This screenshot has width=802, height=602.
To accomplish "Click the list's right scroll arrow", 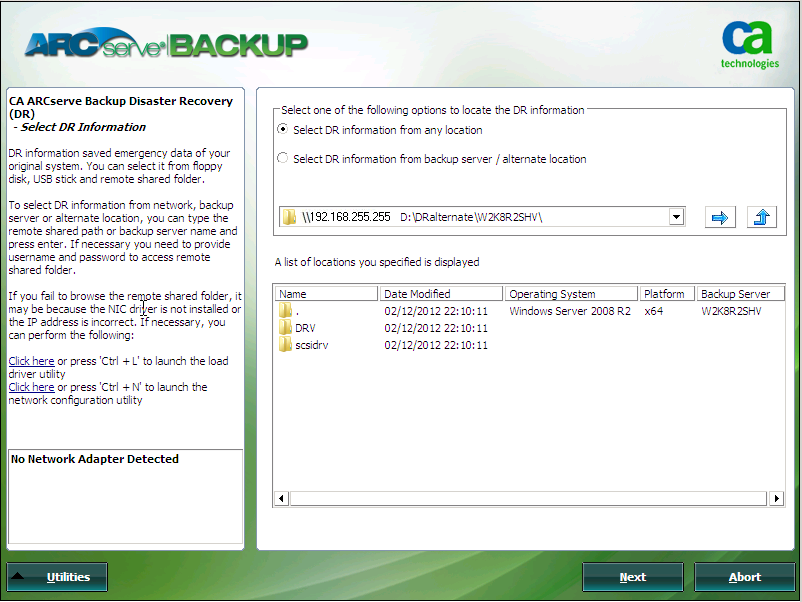I will pyautogui.click(x=776, y=498).
